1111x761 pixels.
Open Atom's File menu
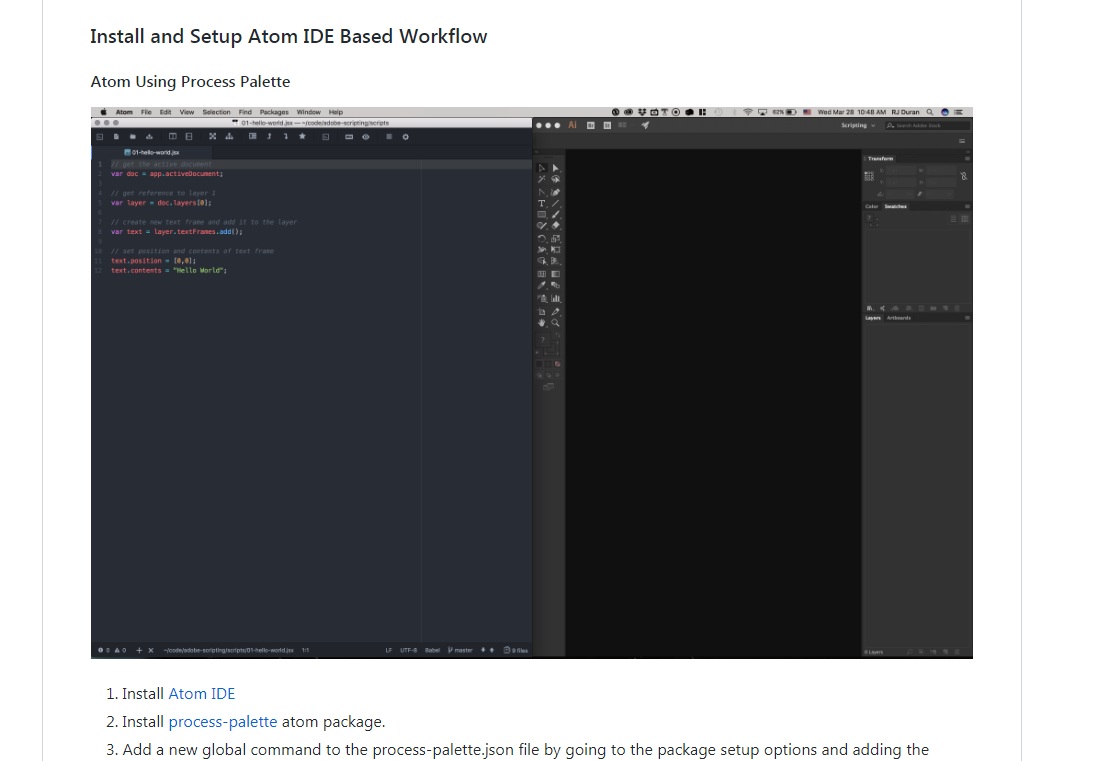tap(146, 112)
